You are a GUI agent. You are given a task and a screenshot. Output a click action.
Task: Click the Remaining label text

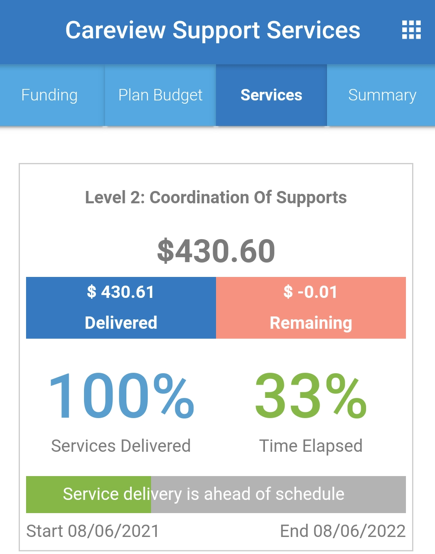coord(311,323)
